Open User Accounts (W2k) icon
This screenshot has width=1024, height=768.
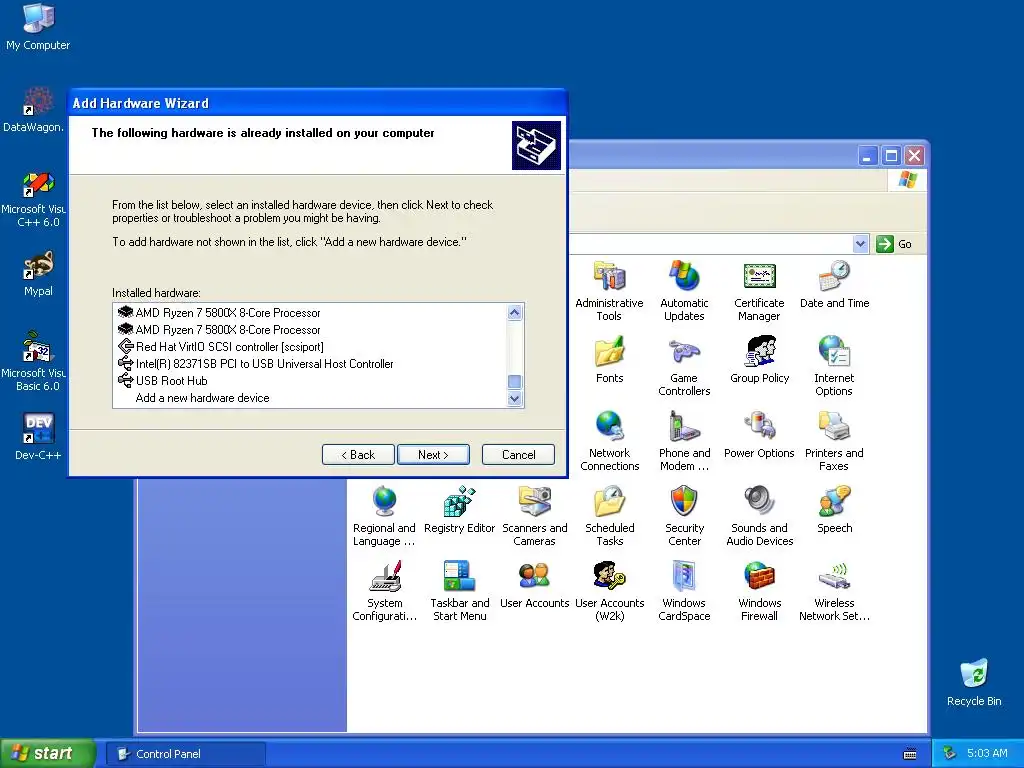tap(609, 591)
